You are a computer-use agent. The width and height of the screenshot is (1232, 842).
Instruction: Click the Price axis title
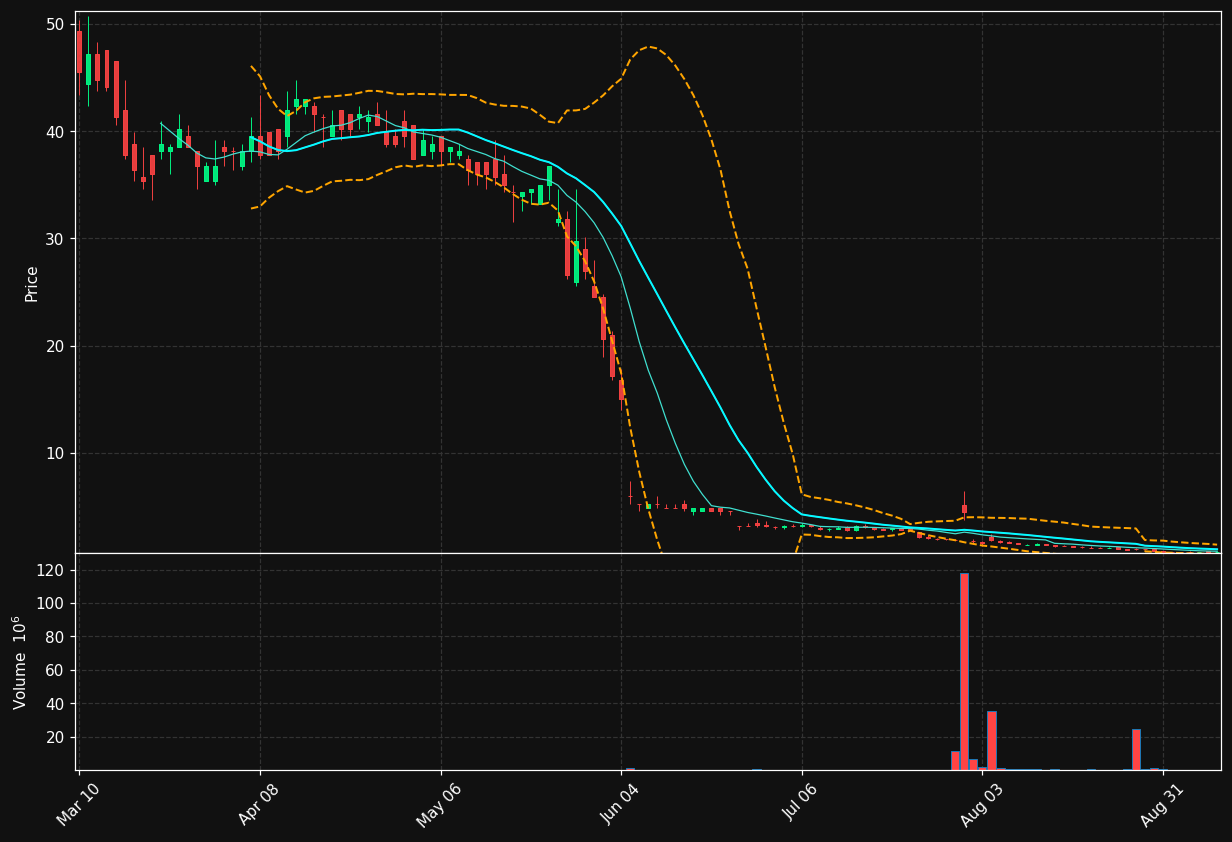tap(31, 283)
